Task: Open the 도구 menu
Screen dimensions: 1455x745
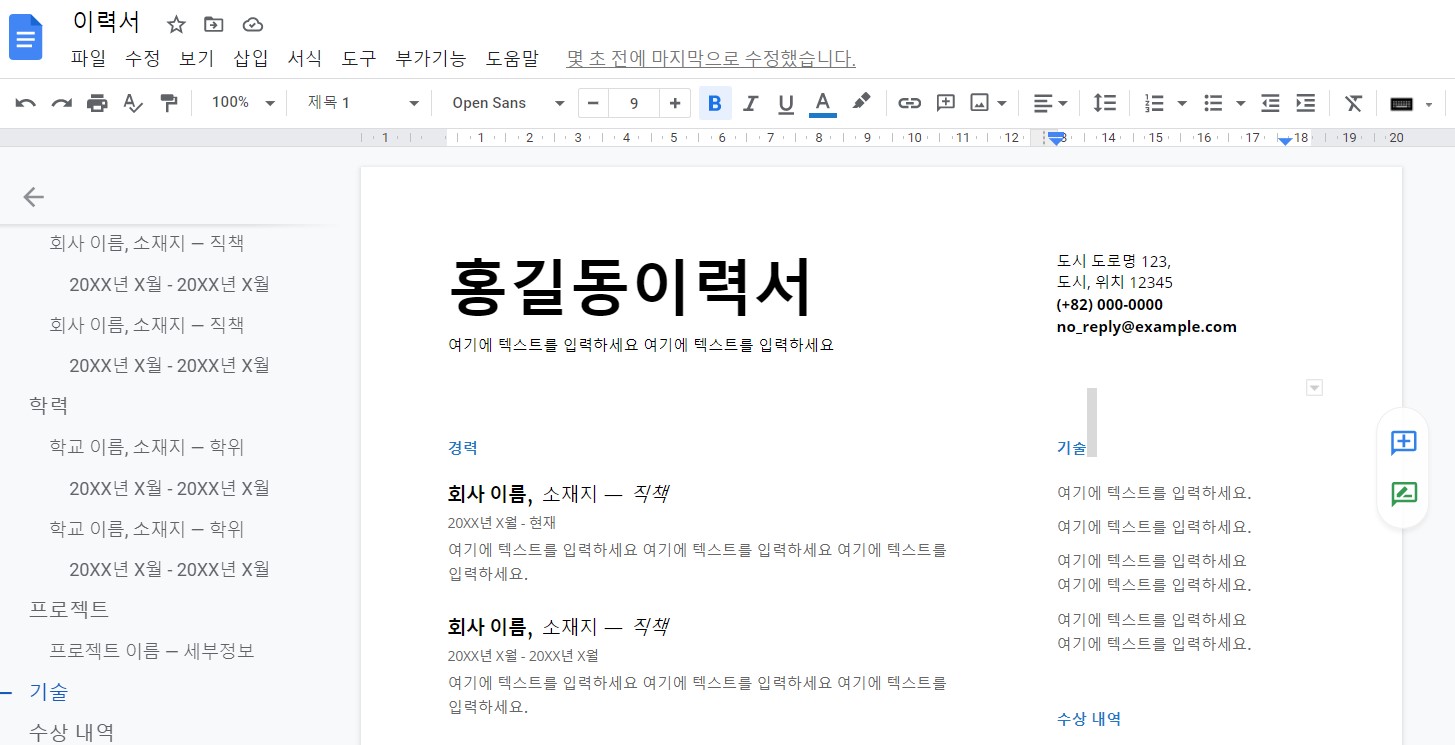Action: coord(358,58)
